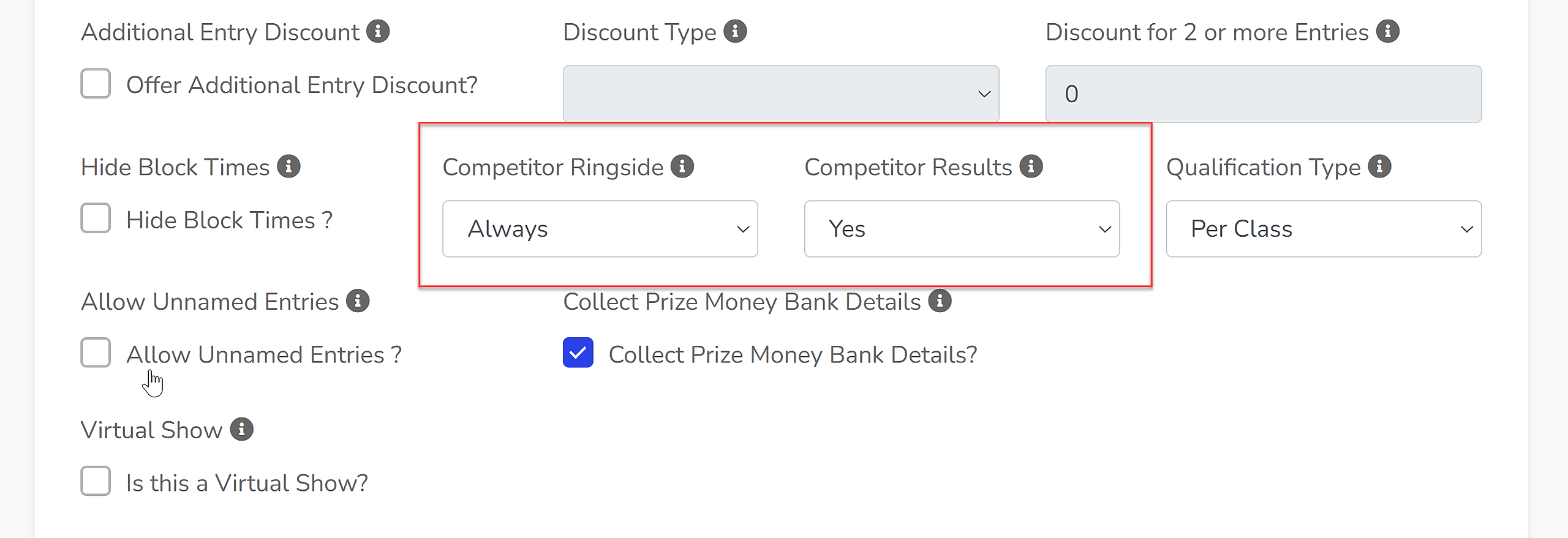The width and height of the screenshot is (1568, 538).
Task: Click info icon beside Additional Entry Discount
Action: coord(378,31)
